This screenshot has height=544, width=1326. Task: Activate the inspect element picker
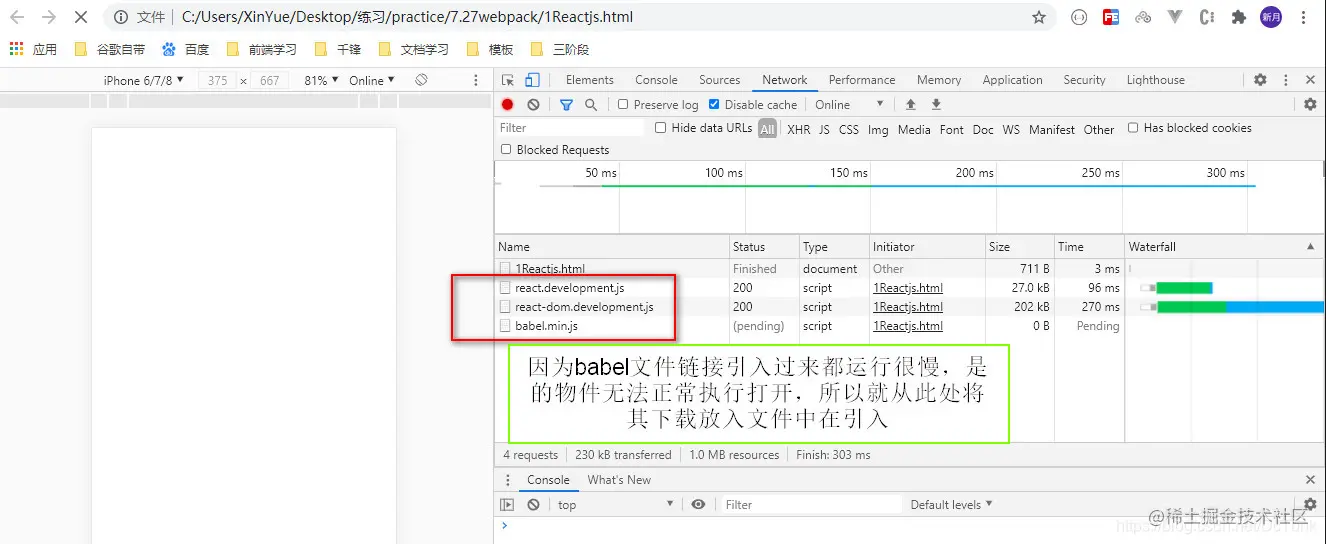click(508, 80)
